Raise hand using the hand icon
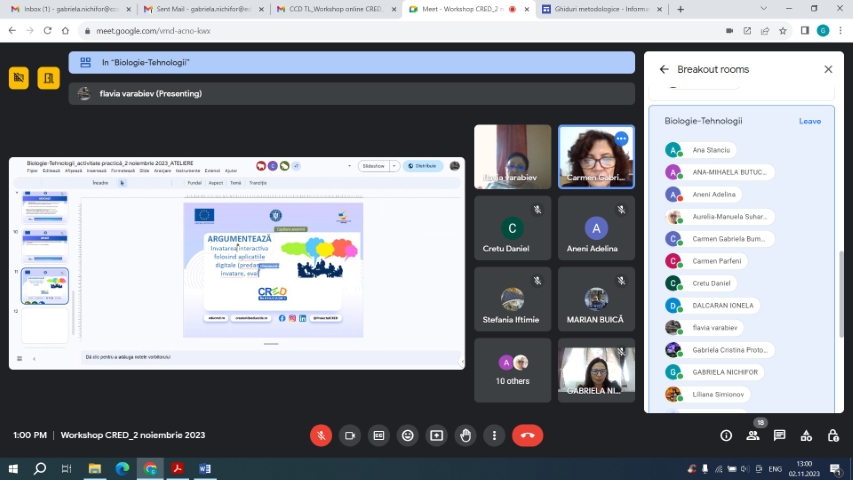Viewport: 853px width, 480px height. (x=465, y=435)
